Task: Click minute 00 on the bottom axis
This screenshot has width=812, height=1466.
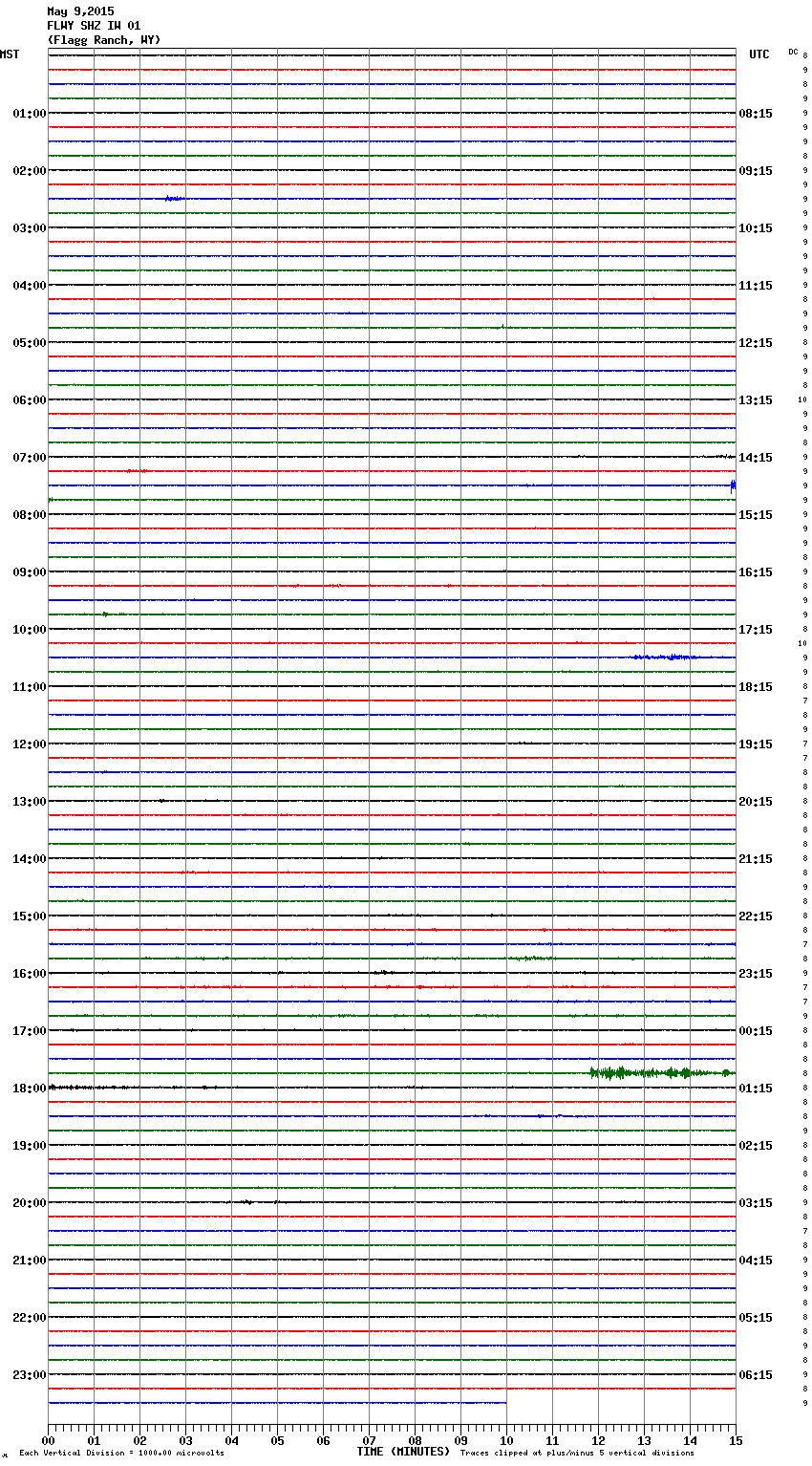Action: pos(48,1440)
